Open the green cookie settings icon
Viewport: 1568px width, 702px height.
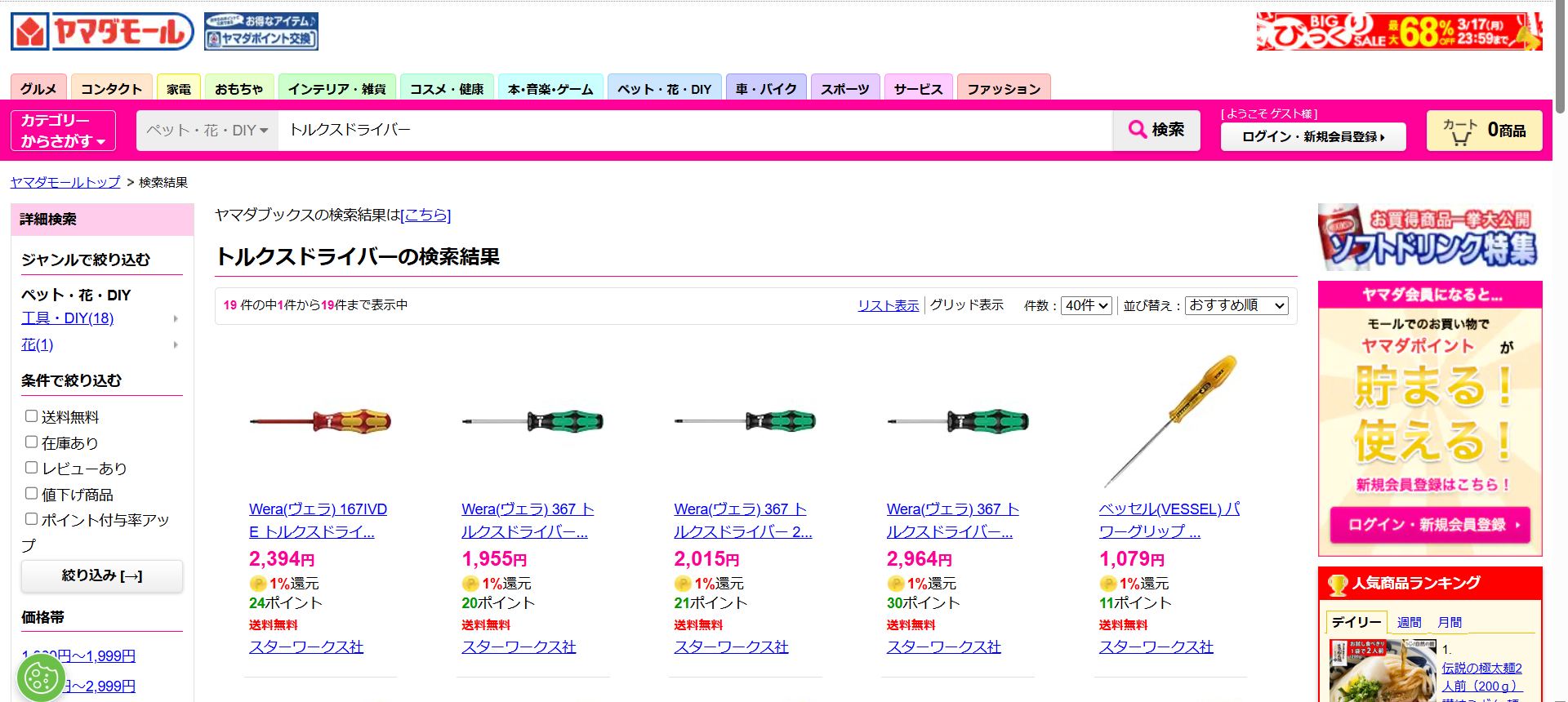pos(41,677)
